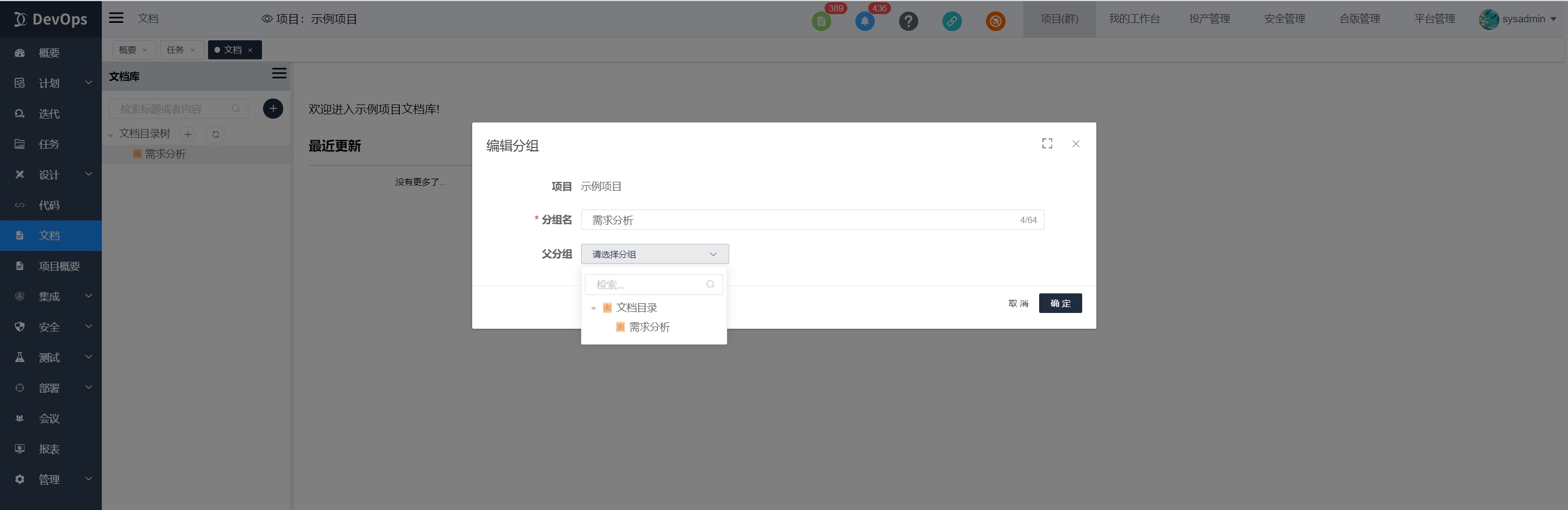Collapse the 文档目录 node in dropdown
This screenshot has height=510, width=1568.
[594, 309]
